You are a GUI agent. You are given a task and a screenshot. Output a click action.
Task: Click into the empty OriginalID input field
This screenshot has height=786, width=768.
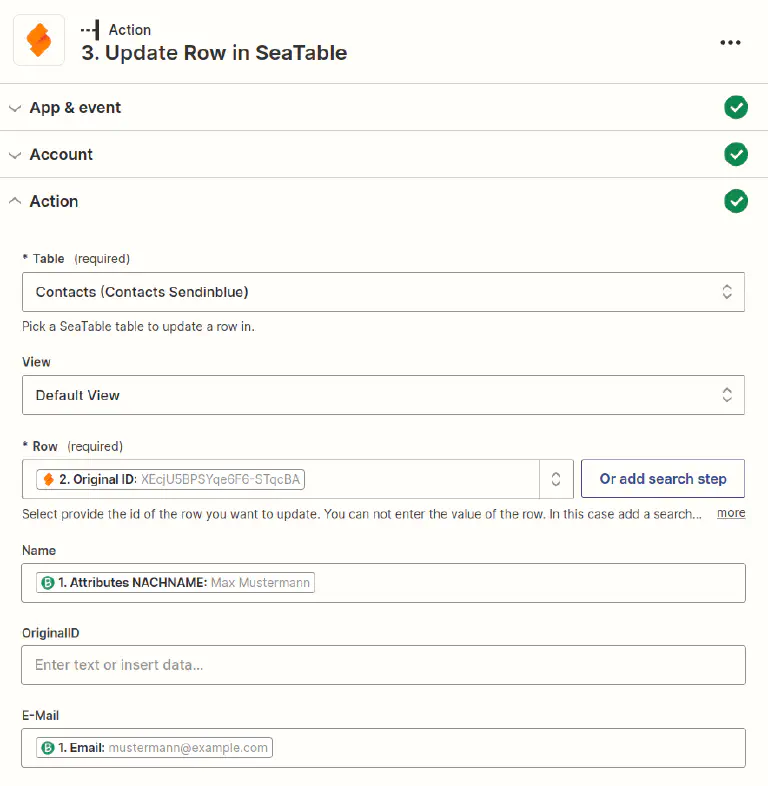[x=383, y=665]
